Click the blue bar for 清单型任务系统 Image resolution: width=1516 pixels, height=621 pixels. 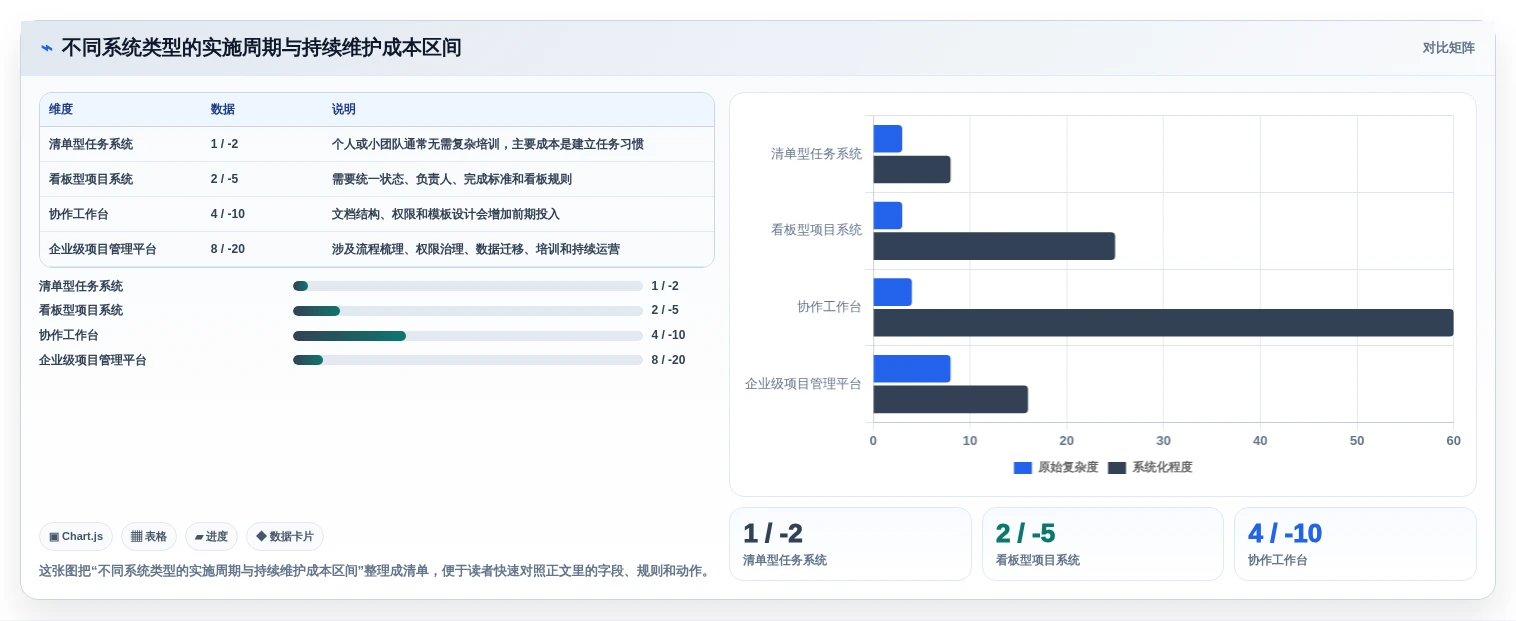[888, 139]
